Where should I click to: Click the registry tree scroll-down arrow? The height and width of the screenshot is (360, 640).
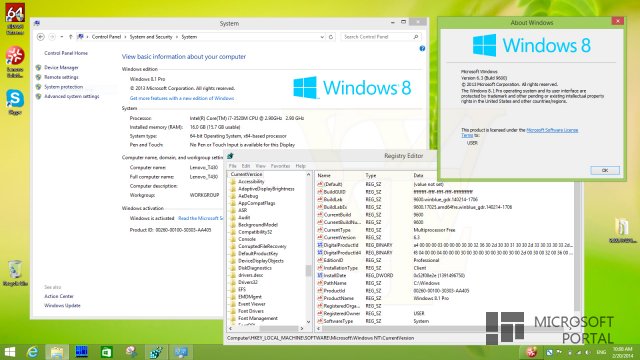(x=308, y=322)
